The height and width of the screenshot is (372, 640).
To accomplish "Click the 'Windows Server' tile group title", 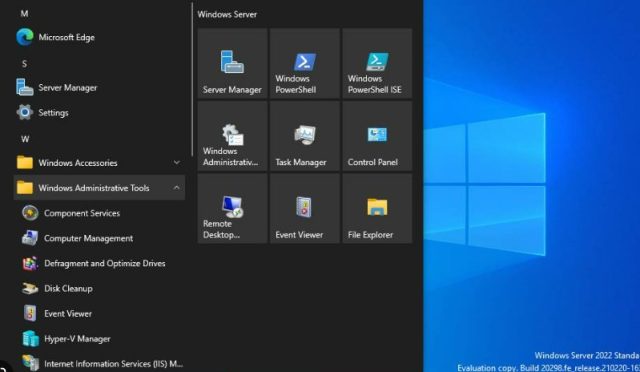I will click(227, 15).
